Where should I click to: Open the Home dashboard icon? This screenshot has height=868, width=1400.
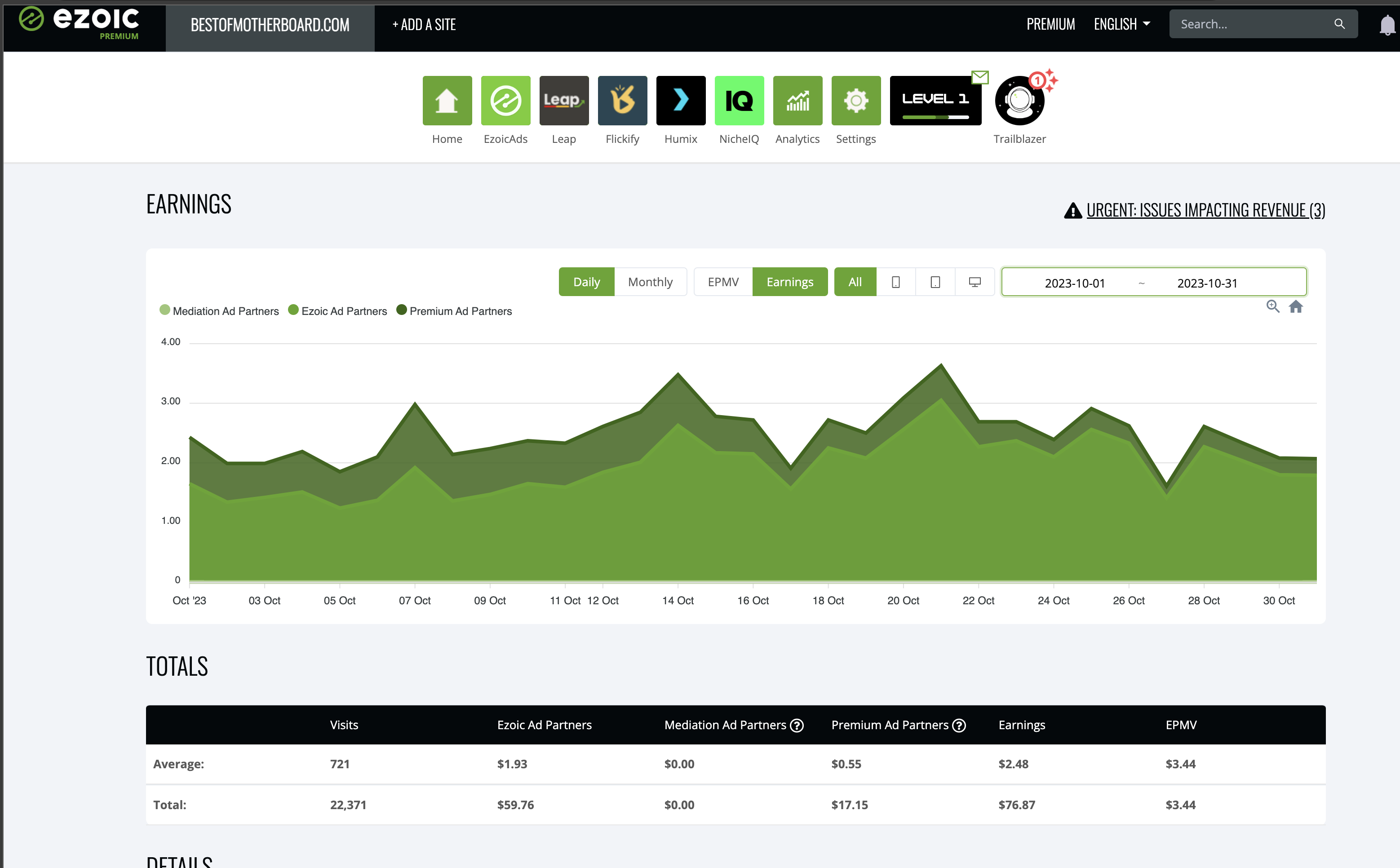point(447,101)
